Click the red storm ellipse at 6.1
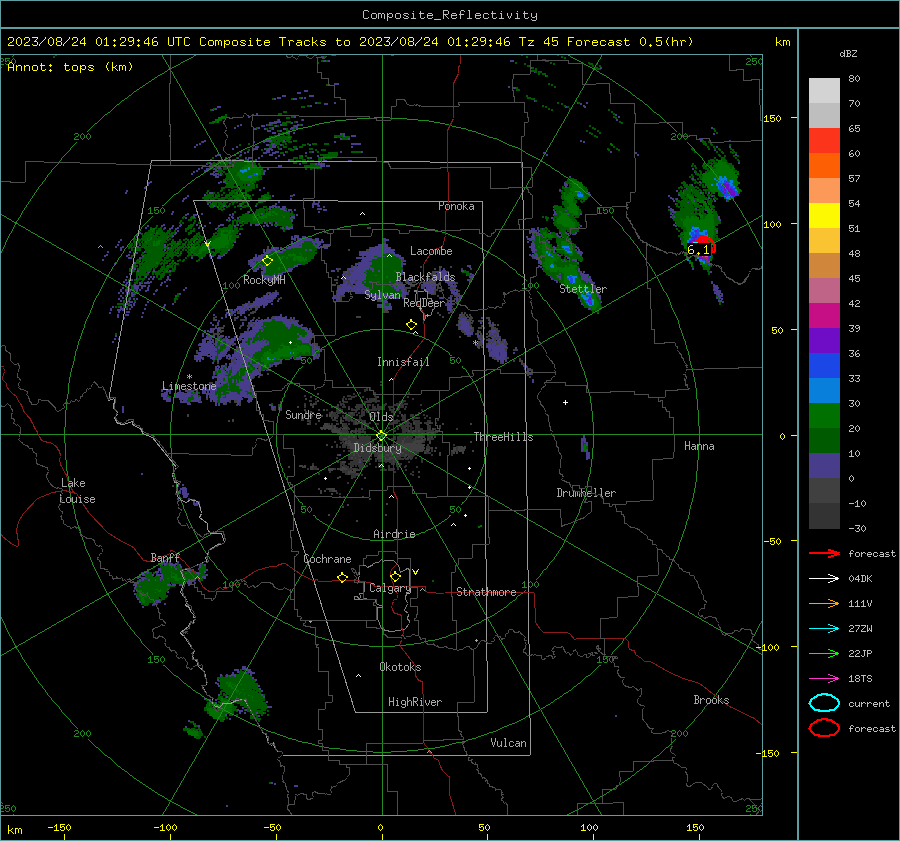900x841 pixels. pos(704,246)
